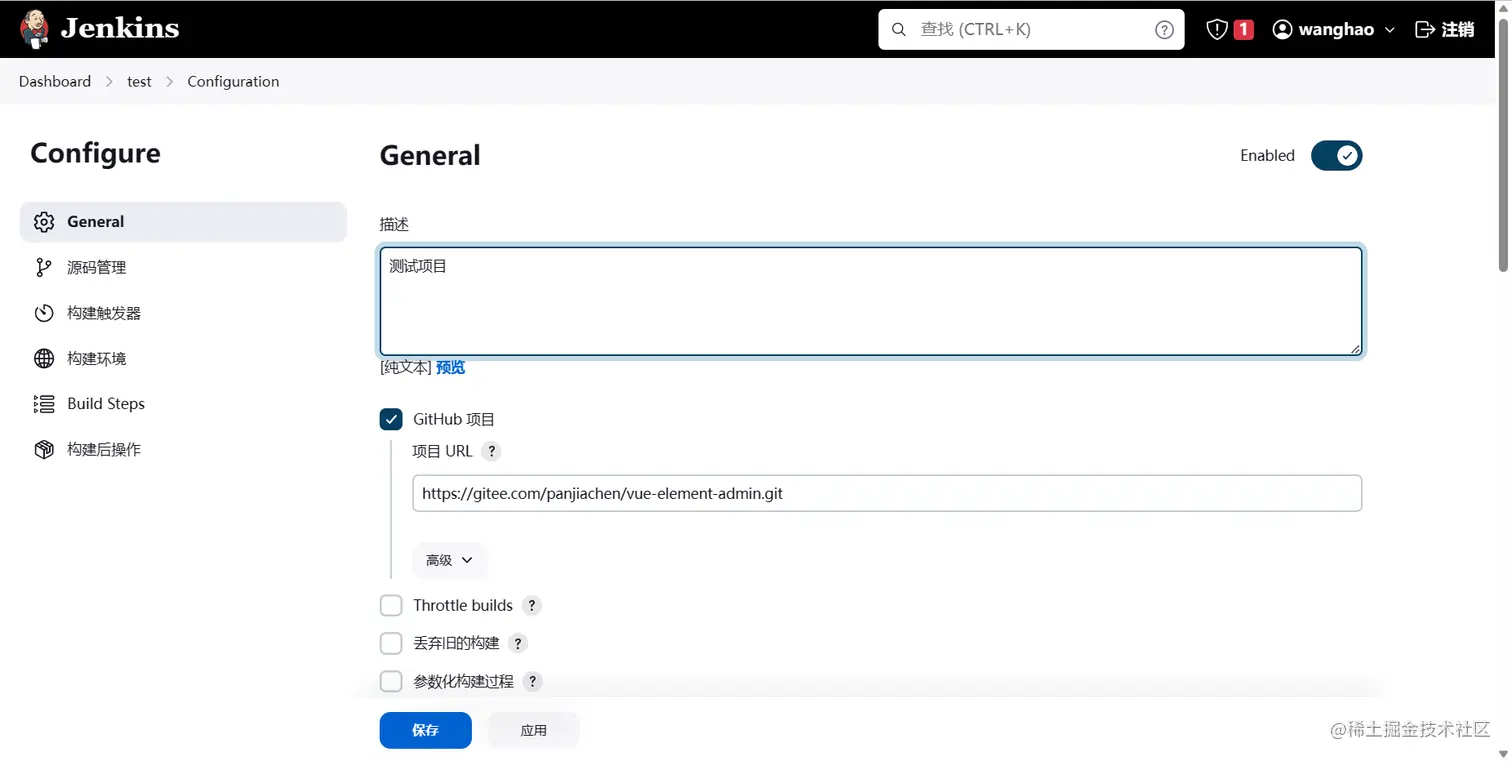Click the scrollbar up arrow

pyautogui.click(x=1503, y=7)
